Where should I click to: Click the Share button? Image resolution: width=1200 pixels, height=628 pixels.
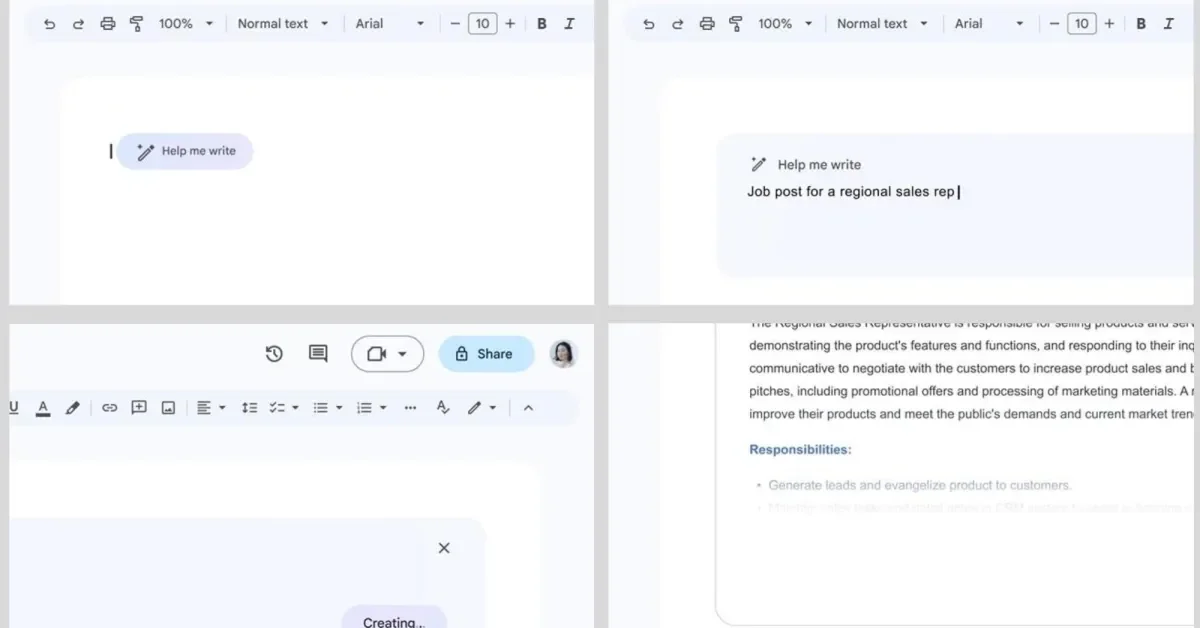pyautogui.click(x=486, y=353)
